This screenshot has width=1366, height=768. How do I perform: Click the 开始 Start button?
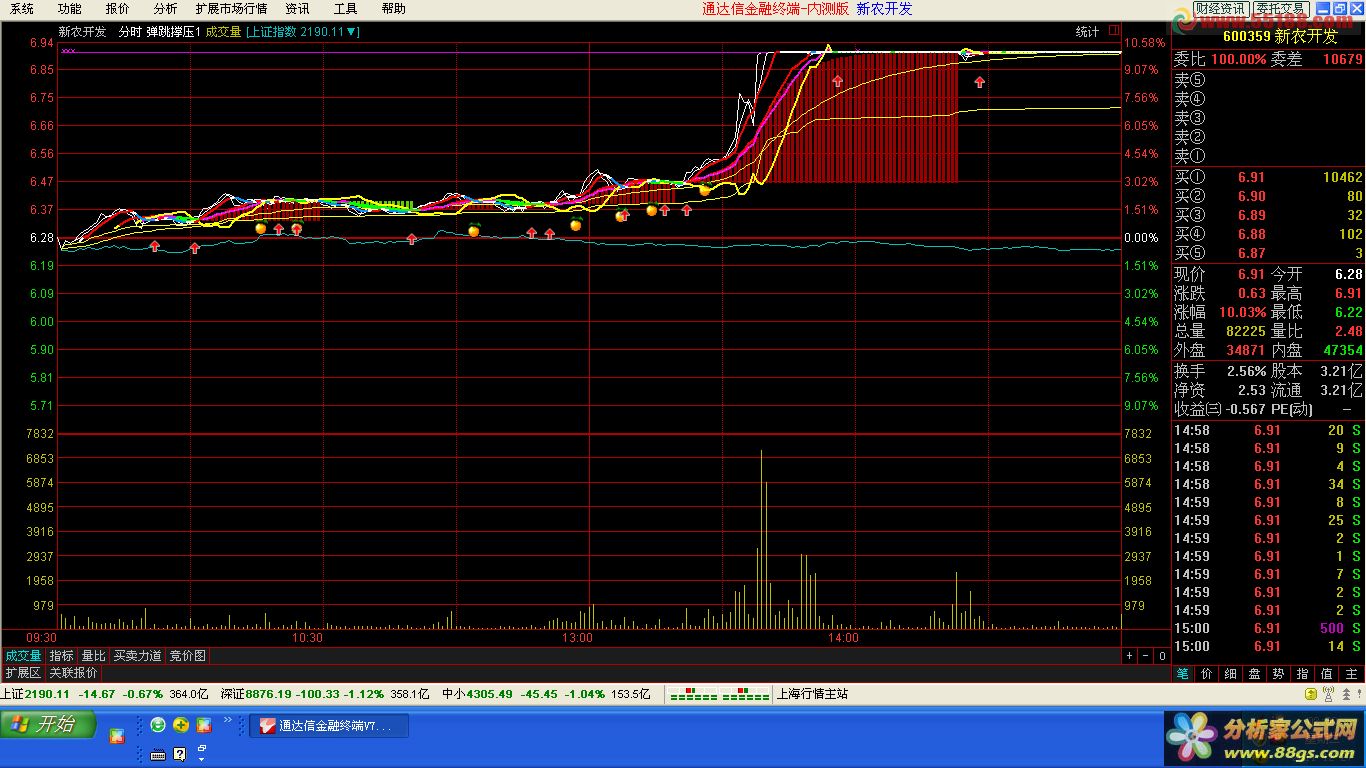click(49, 724)
